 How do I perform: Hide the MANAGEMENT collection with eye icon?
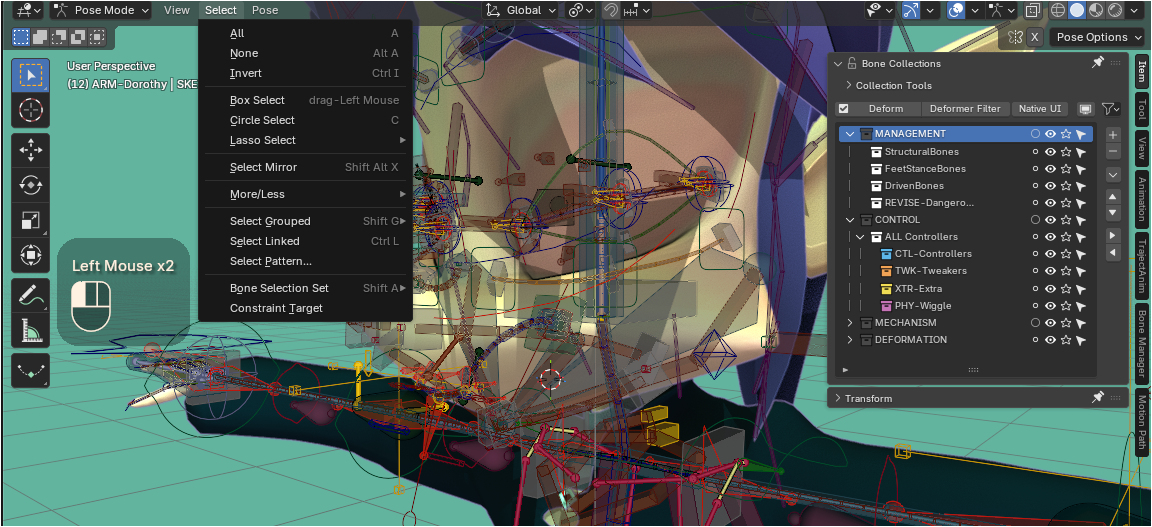[1051, 135]
